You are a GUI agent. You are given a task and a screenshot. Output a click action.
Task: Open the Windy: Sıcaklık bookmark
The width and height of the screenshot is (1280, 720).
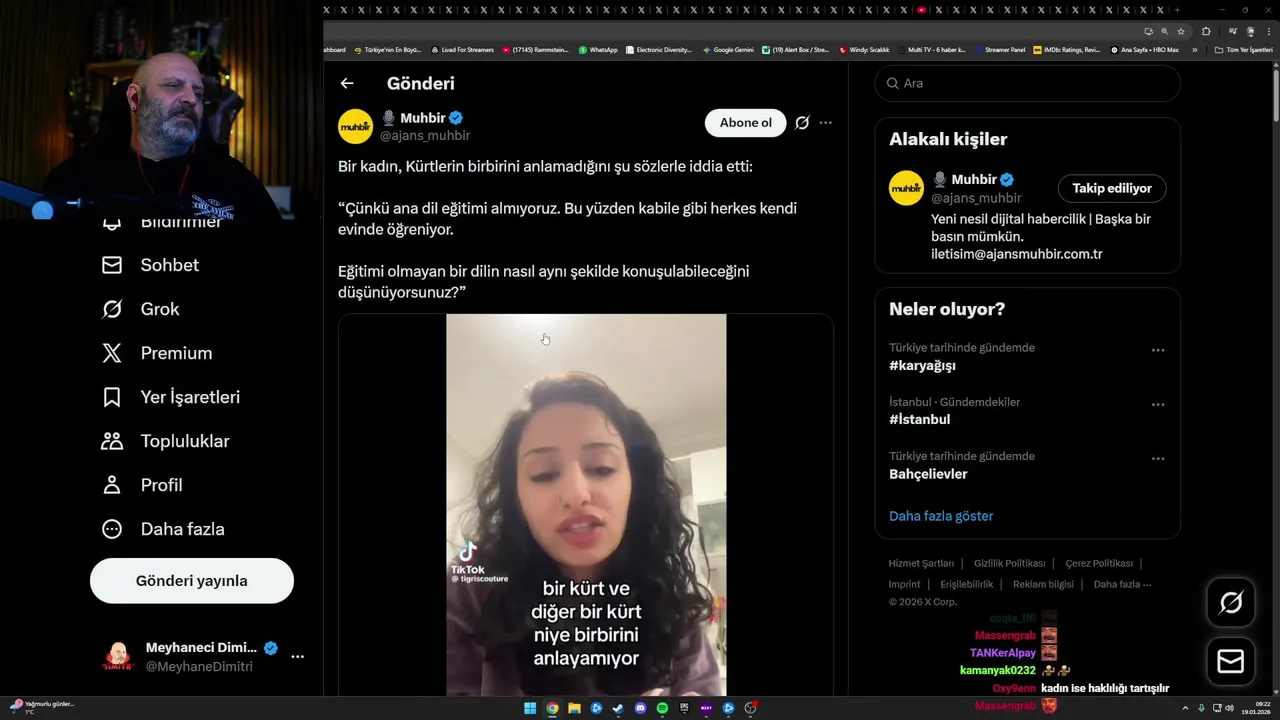[x=864, y=49]
